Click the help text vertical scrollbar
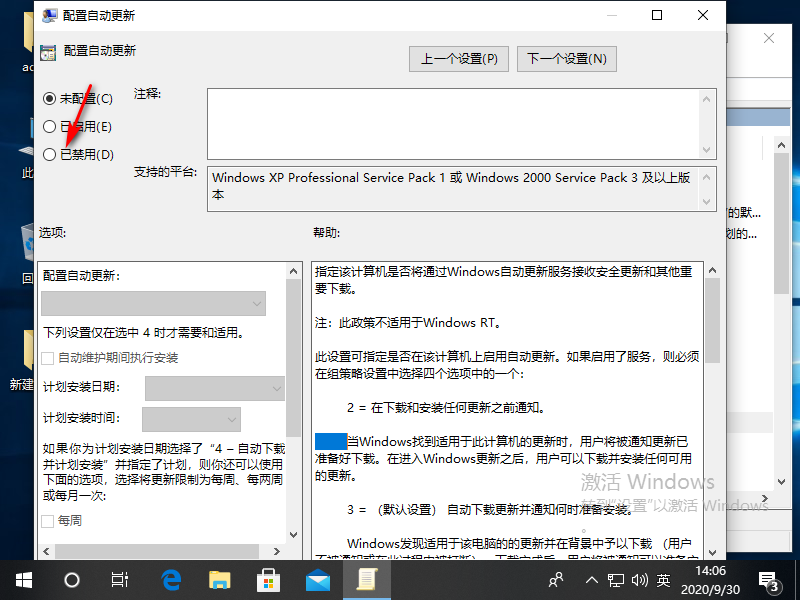Image resolution: width=800 pixels, height=600 pixels. click(x=712, y=400)
